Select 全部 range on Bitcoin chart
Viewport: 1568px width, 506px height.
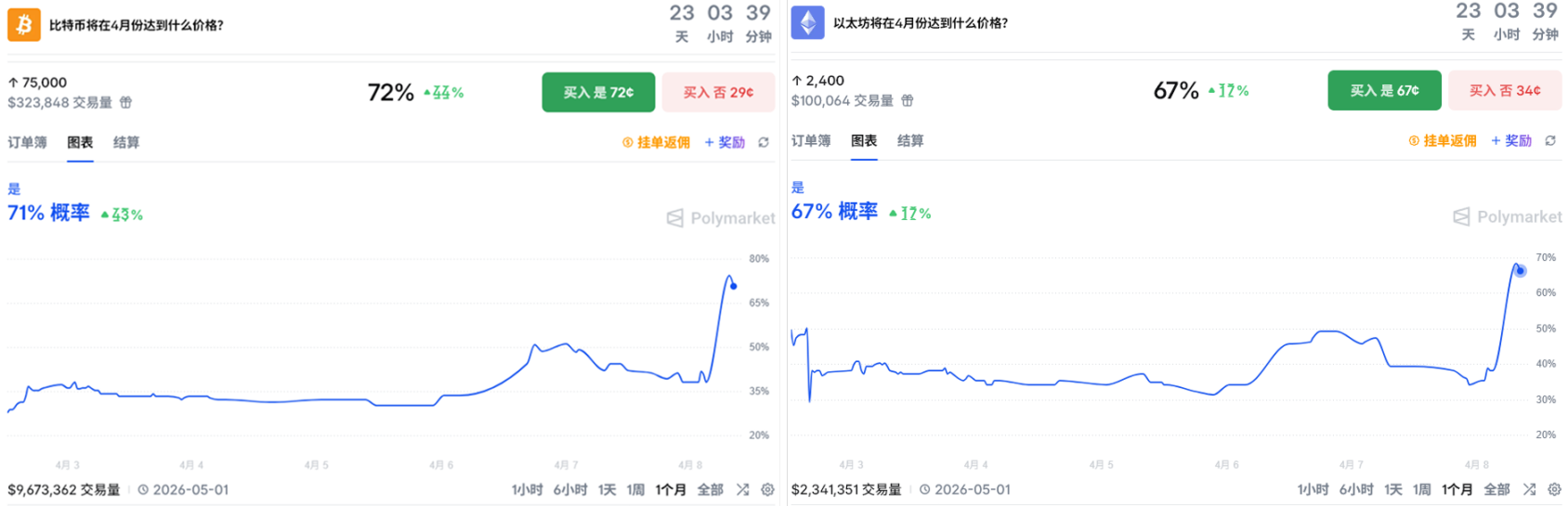tap(710, 489)
